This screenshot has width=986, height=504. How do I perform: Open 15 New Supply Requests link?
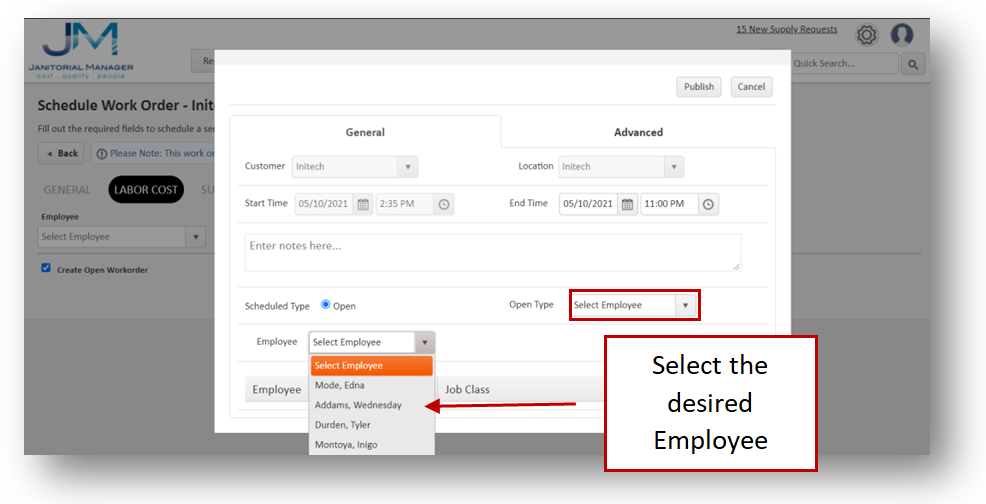coord(786,30)
